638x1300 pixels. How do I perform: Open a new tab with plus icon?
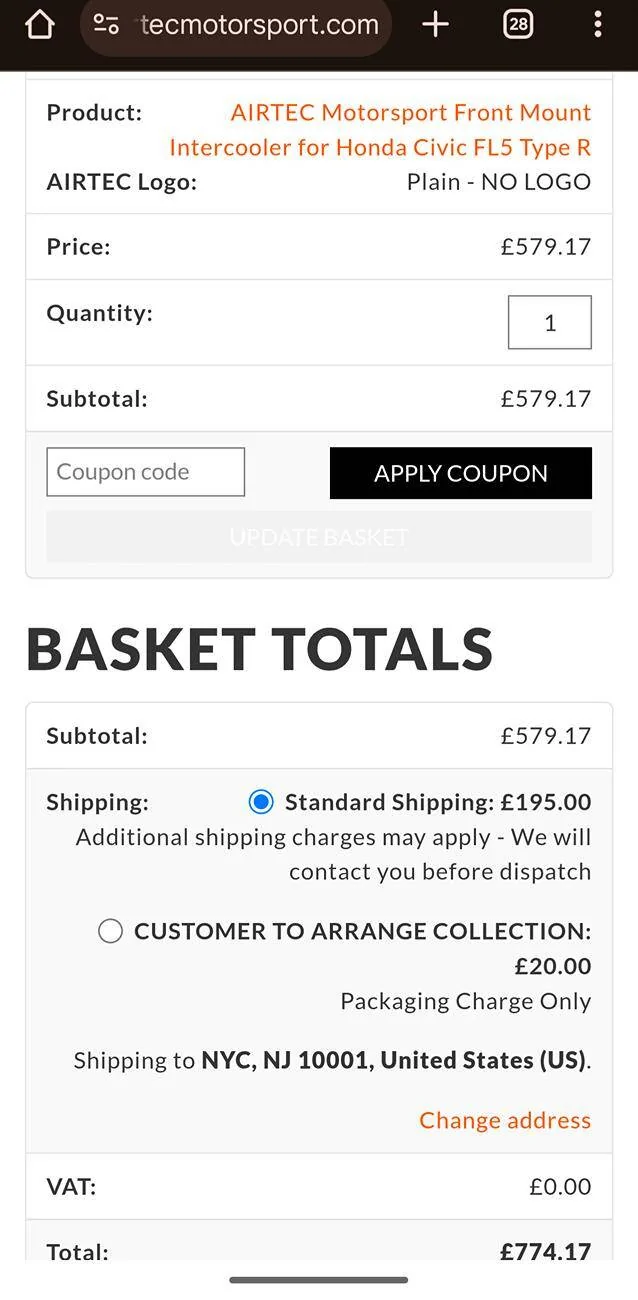tap(436, 25)
